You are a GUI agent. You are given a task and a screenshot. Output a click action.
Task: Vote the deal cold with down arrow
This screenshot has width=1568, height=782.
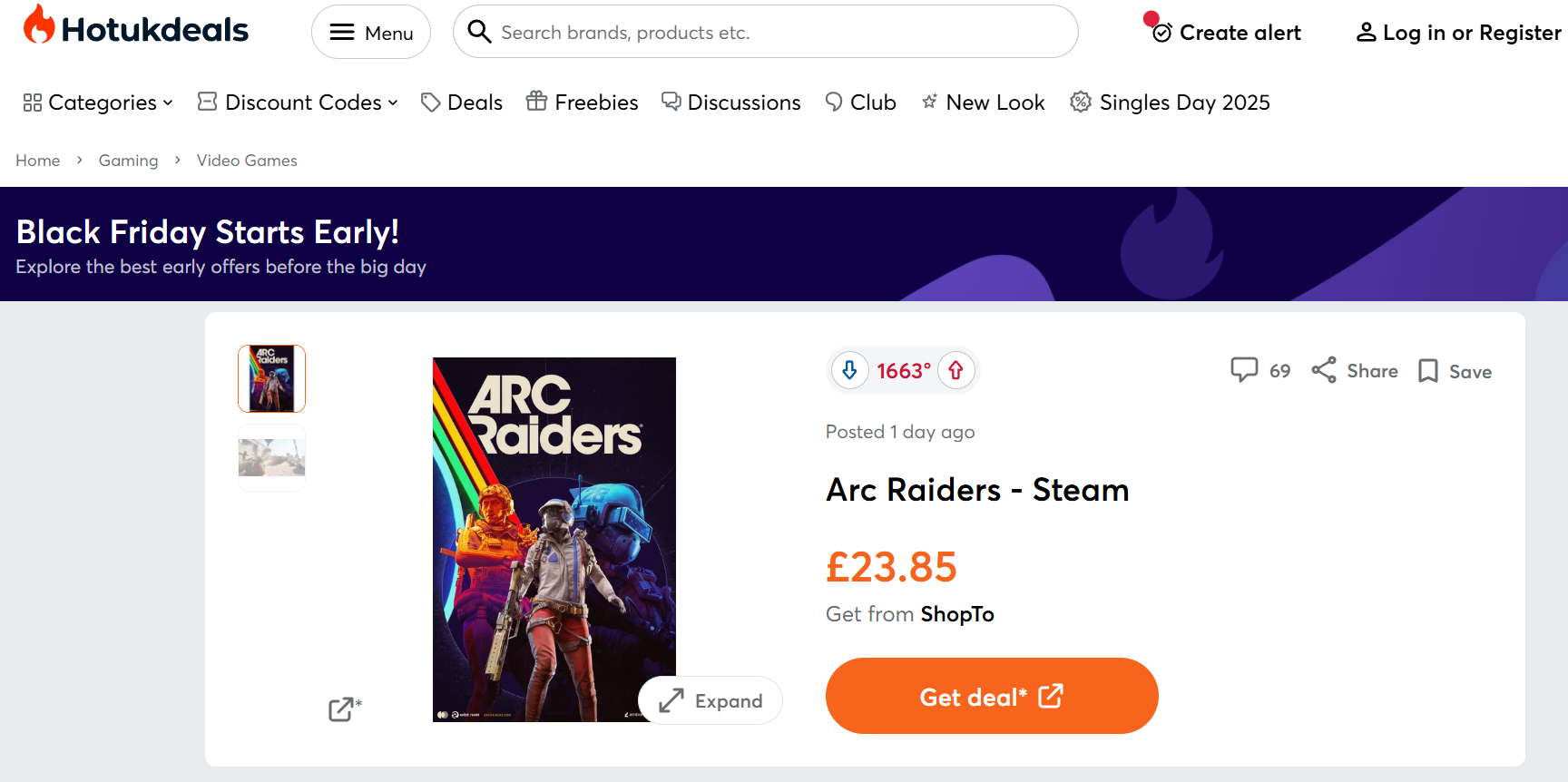(849, 370)
